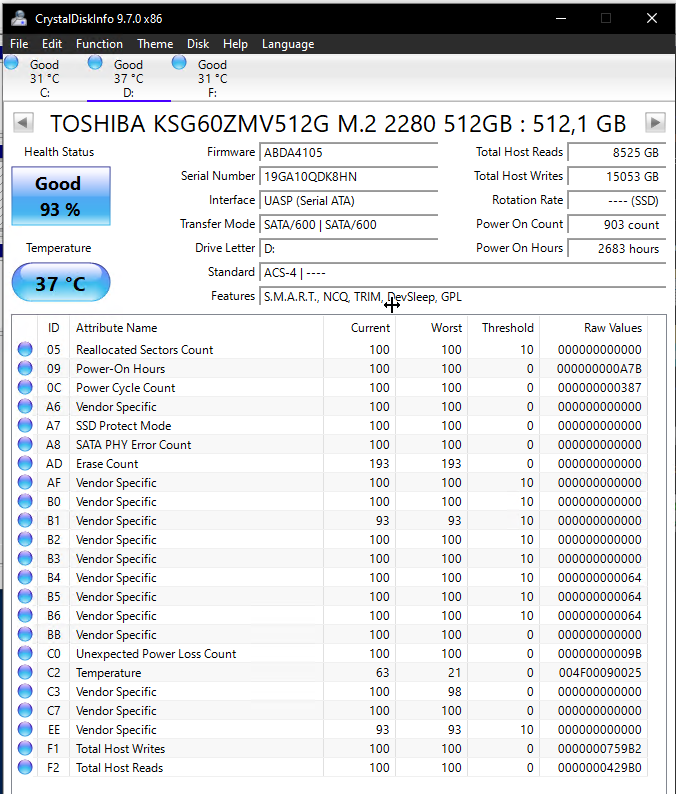Viewport: 676px width, 794px height.
Task: Click the Serial Number field 19GA10QDK8HN
Action: click(x=348, y=177)
